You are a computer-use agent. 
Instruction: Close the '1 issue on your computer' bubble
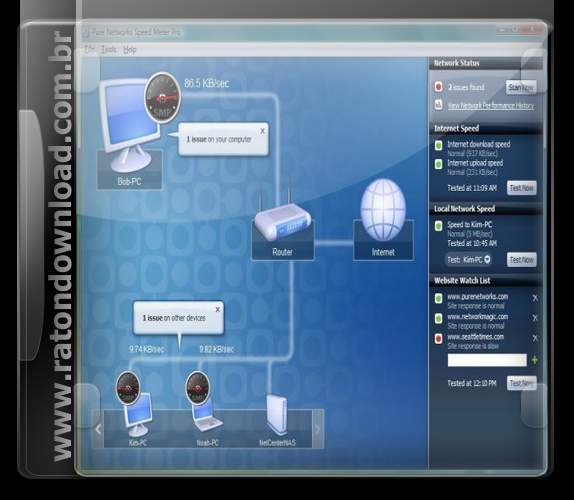[262, 131]
